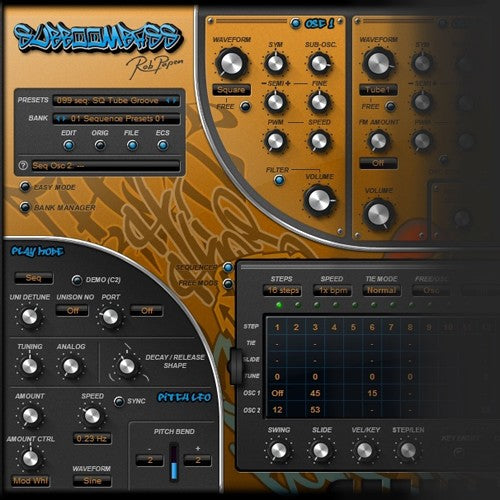500x500 pixels.
Task: Toggle the Sequencer panel LED
Action: [228, 267]
